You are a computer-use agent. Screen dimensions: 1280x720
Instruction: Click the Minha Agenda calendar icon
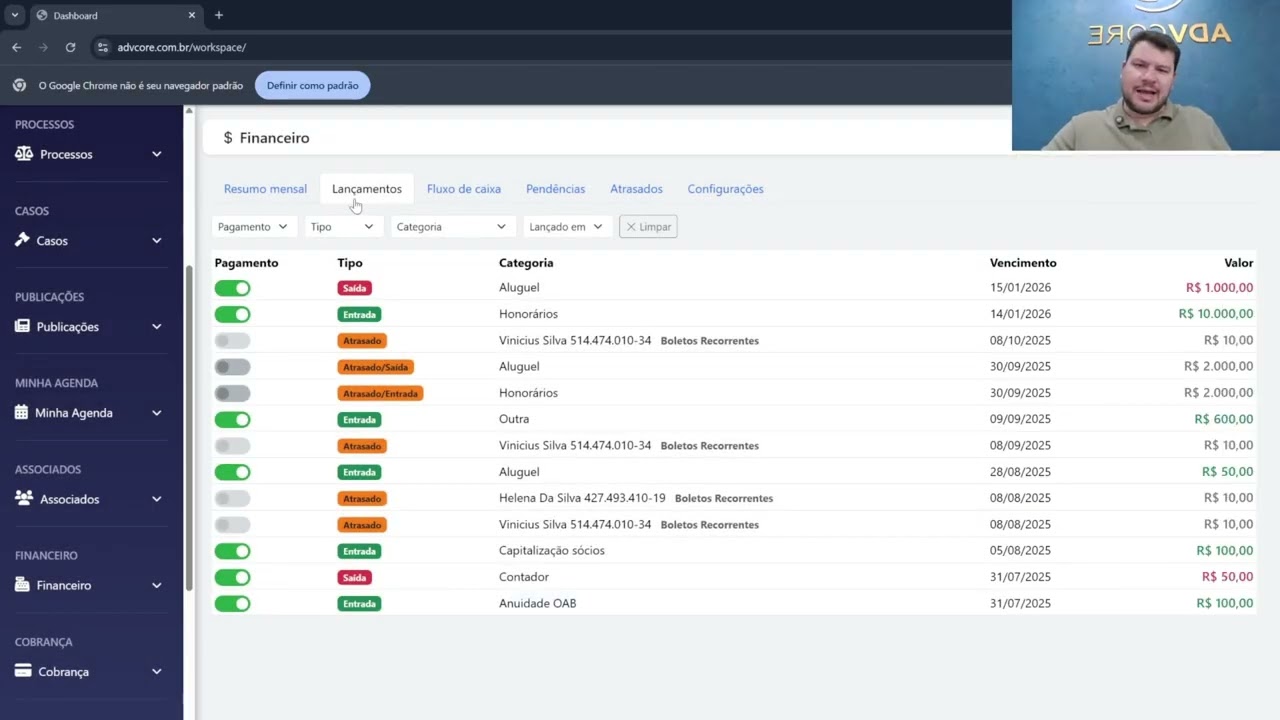pos(21,412)
